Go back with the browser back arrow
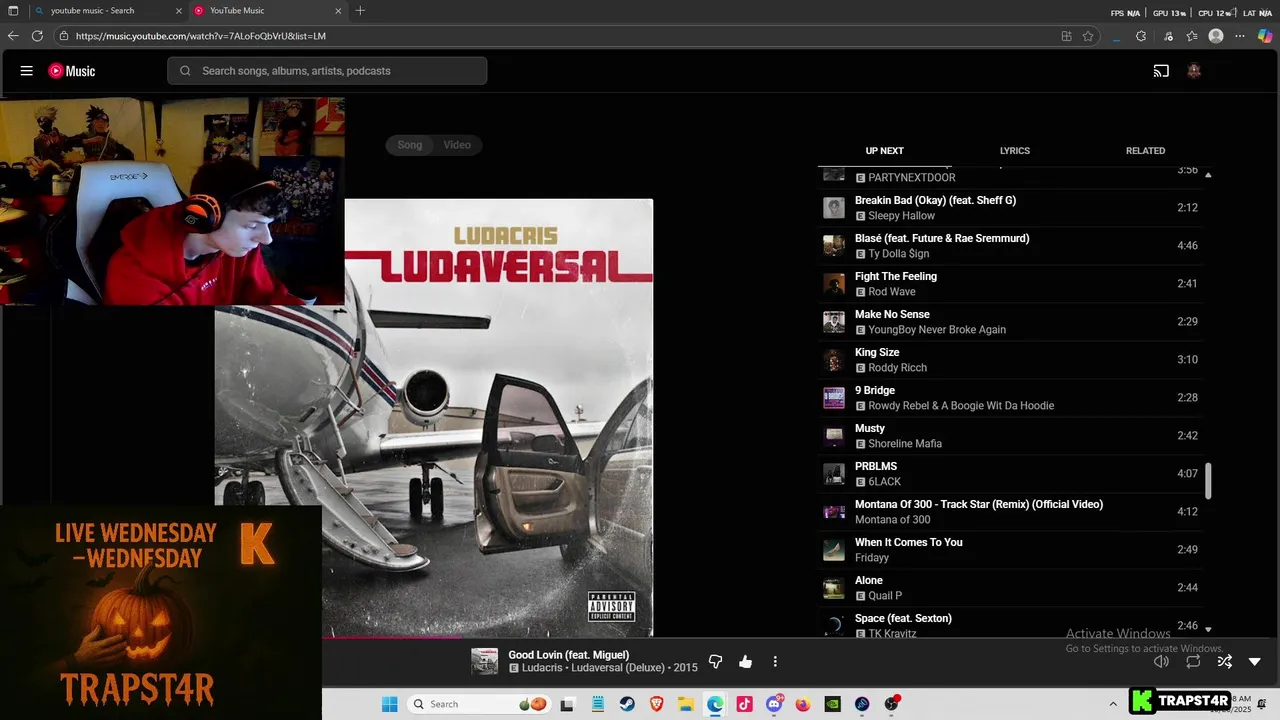The height and width of the screenshot is (720, 1280). point(13,36)
